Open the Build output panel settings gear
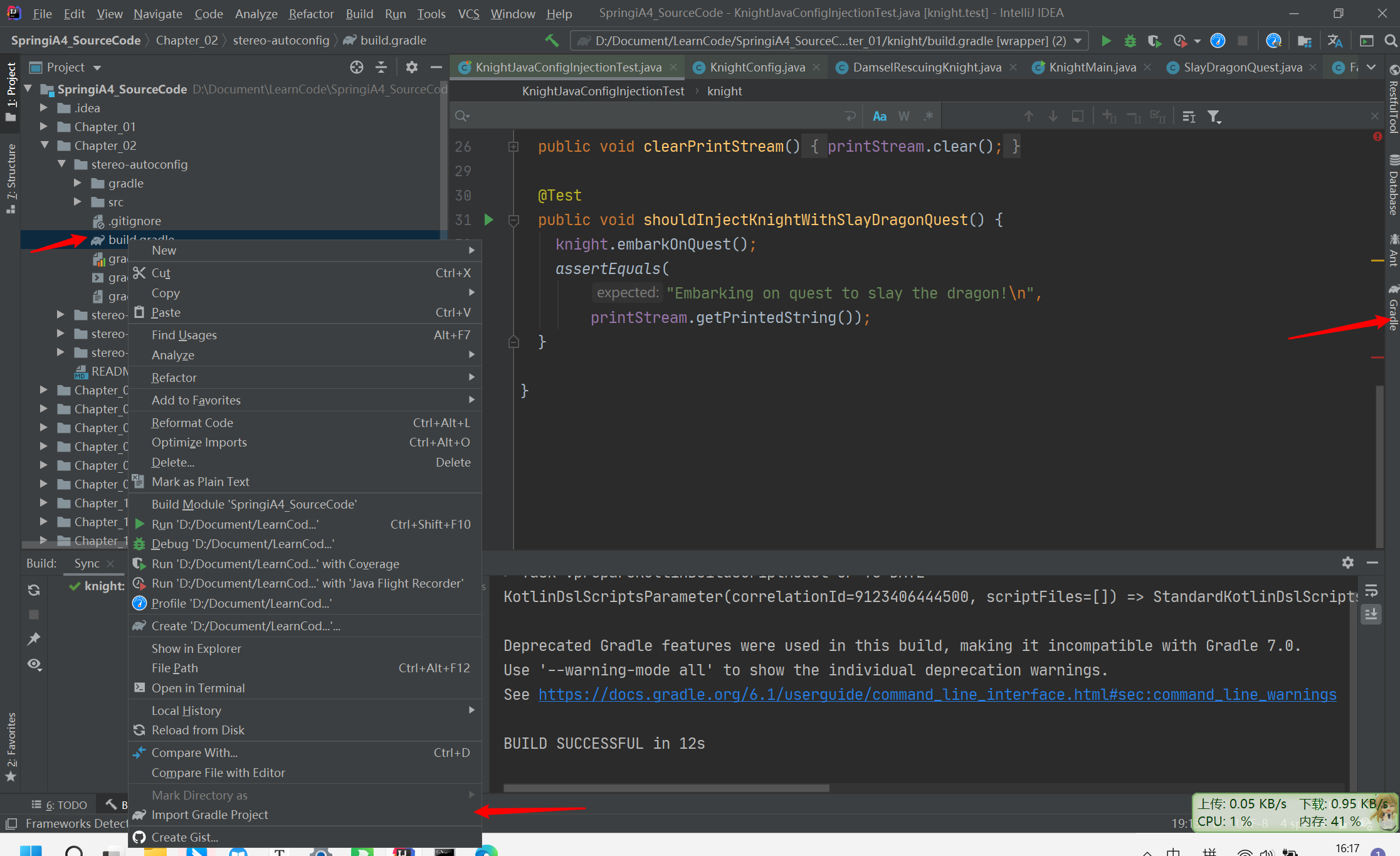 pyautogui.click(x=1348, y=563)
